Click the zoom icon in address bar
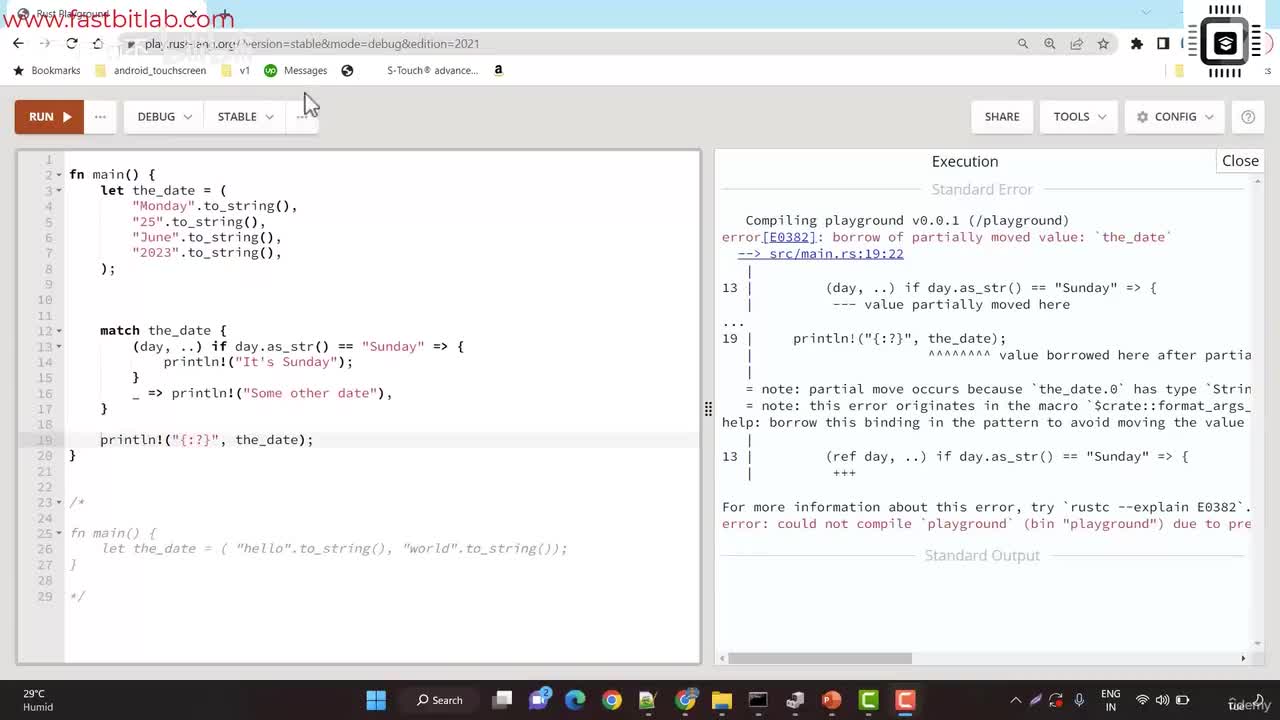Image resolution: width=1280 pixels, height=720 pixels. (x=1050, y=44)
